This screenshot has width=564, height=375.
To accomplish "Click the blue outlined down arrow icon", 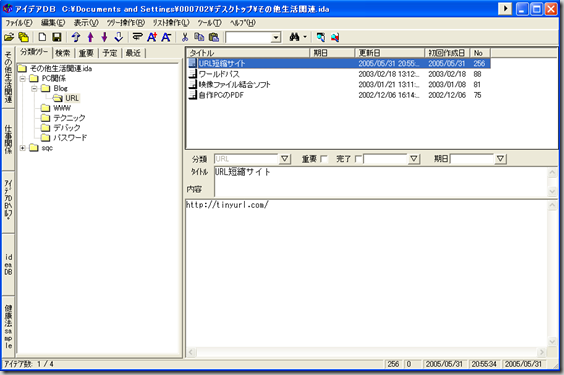I will (x=119, y=37).
